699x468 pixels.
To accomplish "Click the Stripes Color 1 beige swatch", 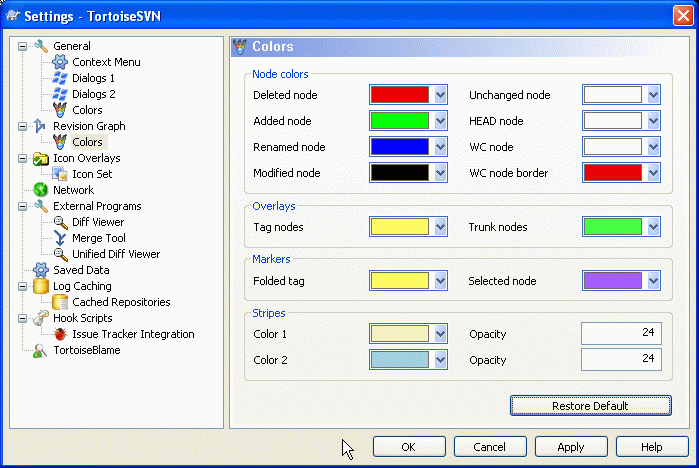I will click(400, 334).
